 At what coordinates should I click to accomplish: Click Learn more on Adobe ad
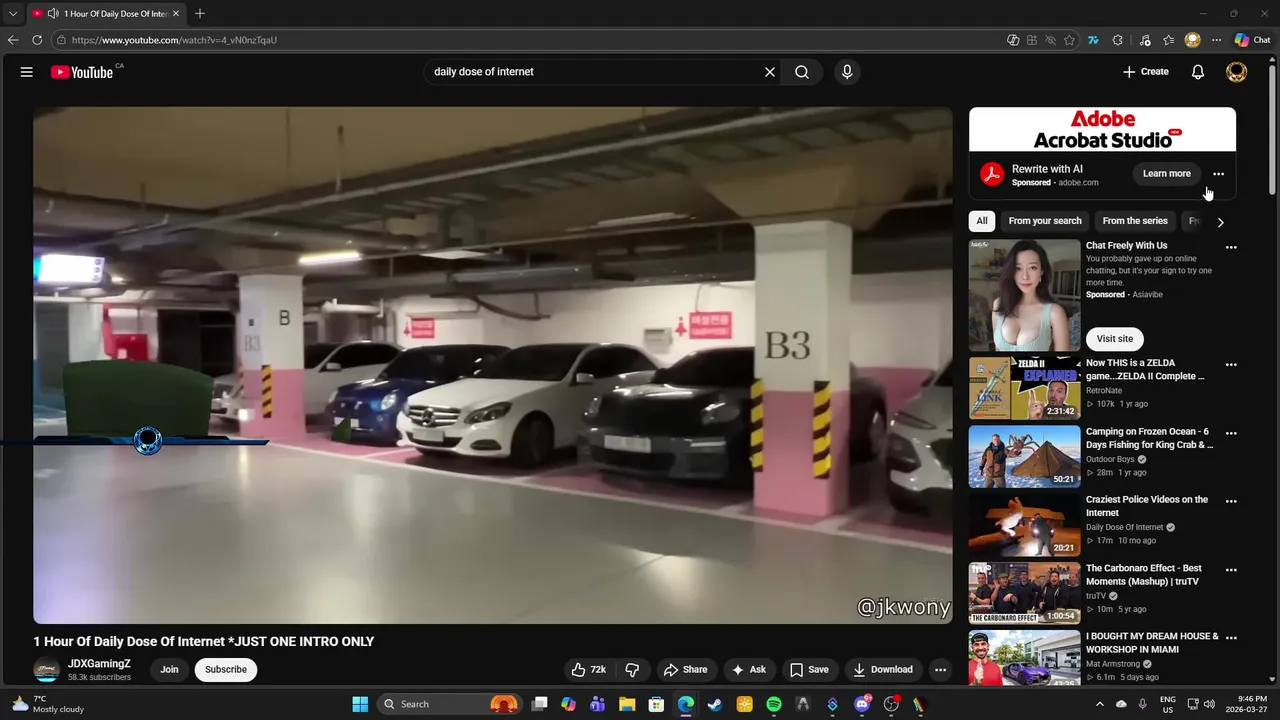click(1167, 174)
